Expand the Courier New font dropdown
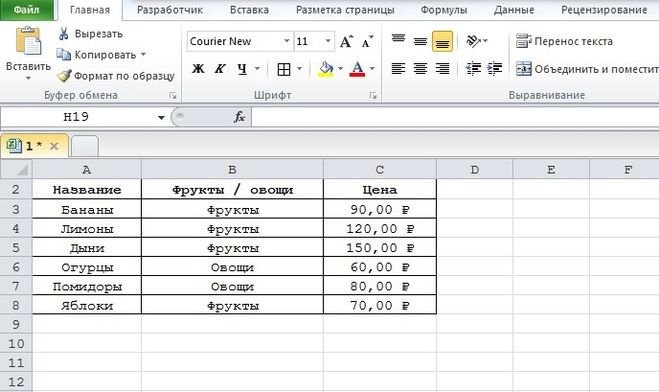The width and height of the screenshot is (659, 392). click(x=287, y=41)
